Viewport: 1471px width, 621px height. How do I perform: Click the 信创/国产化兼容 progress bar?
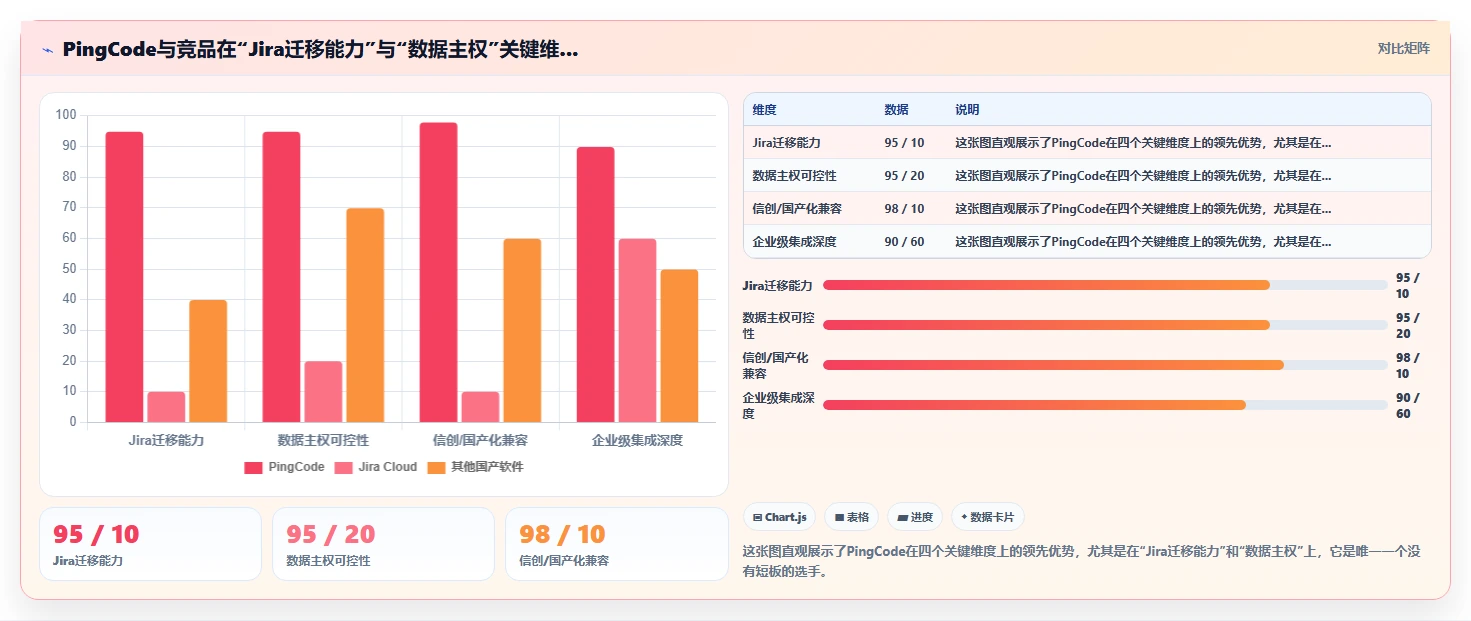pos(1105,365)
